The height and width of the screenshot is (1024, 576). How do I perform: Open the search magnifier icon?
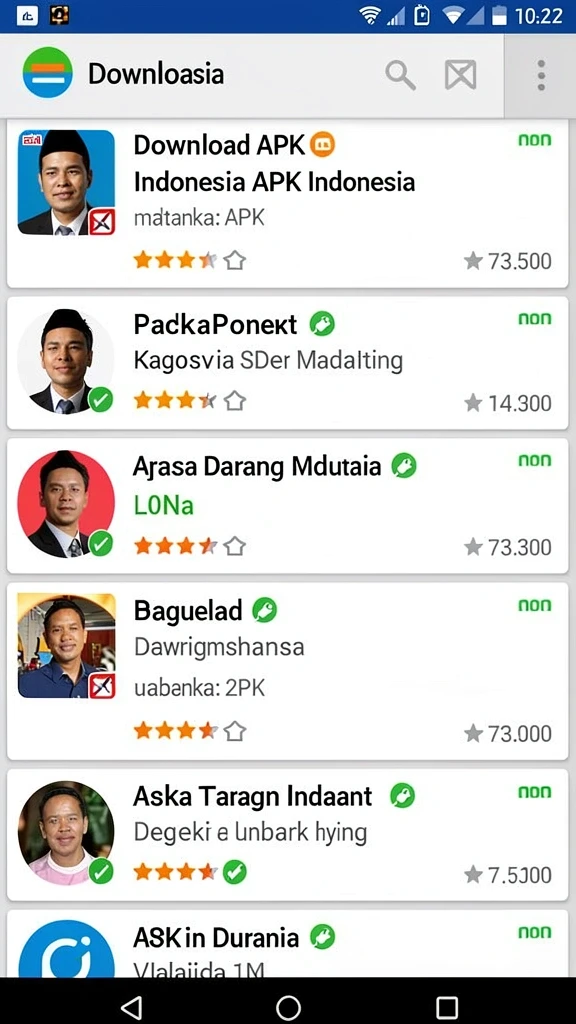tap(400, 75)
